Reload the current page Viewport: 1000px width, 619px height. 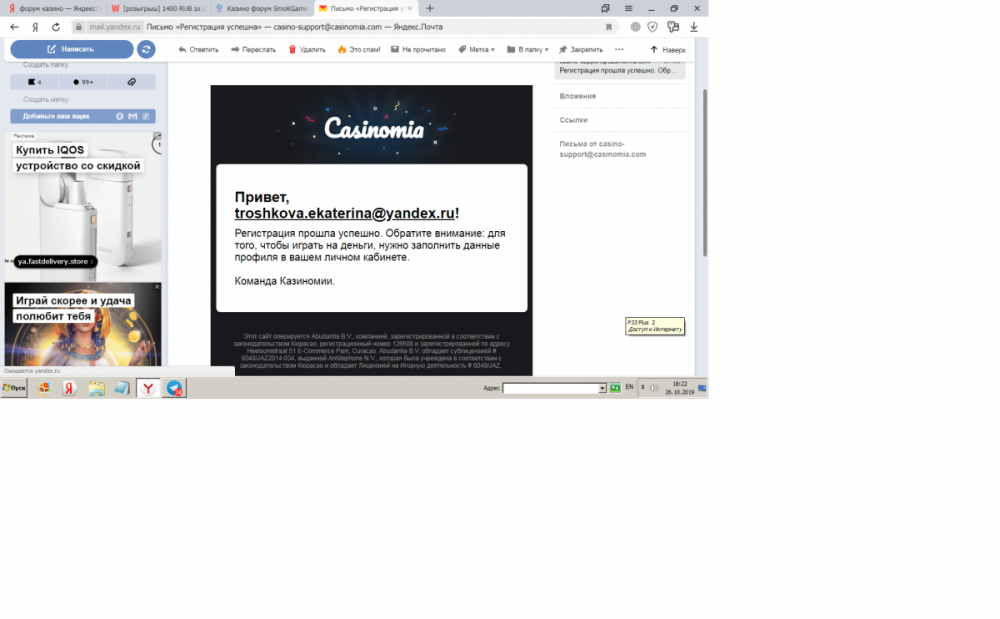pyautogui.click(x=56, y=27)
